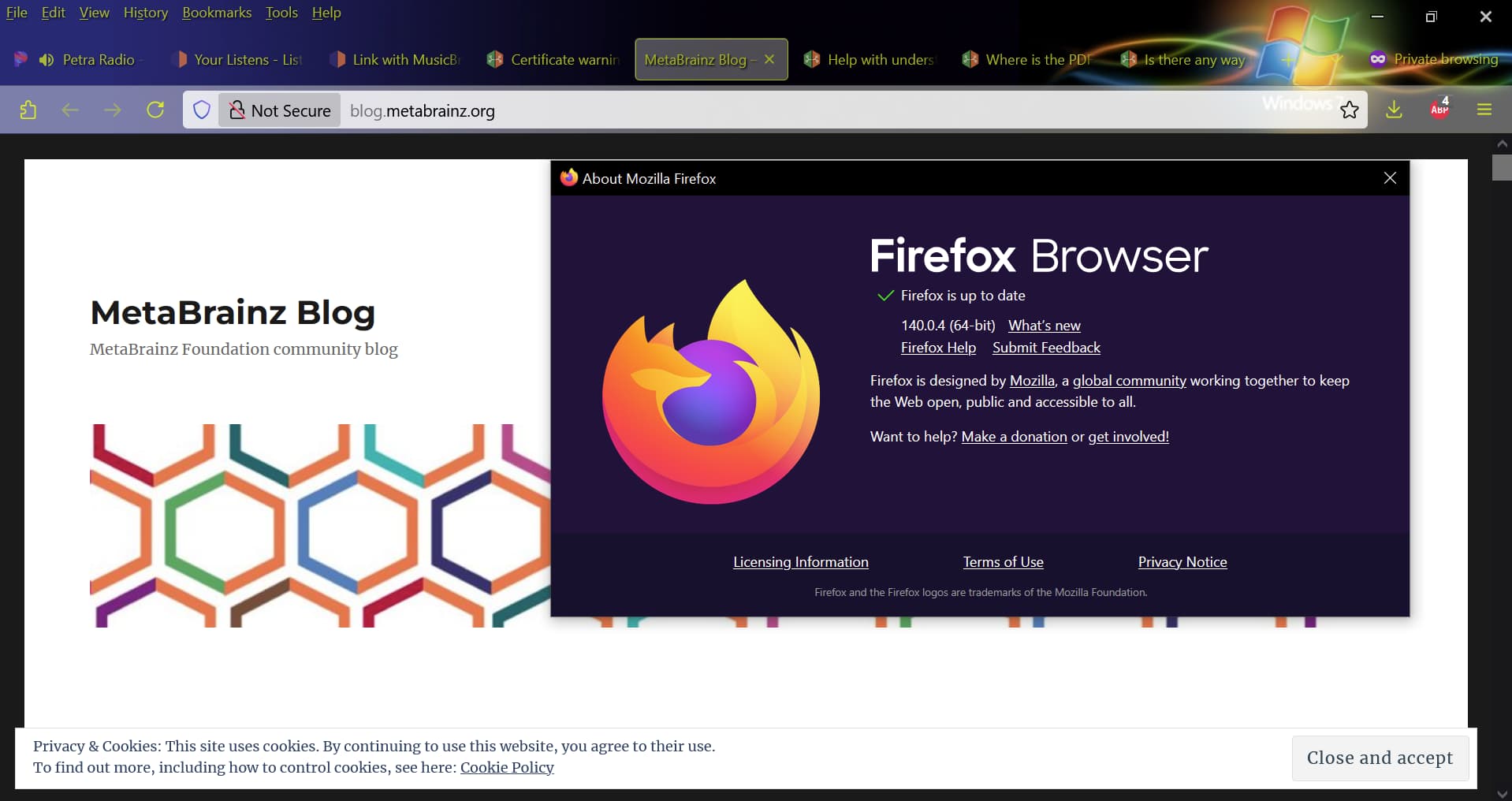The width and height of the screenshot is (1512, 801).
Task: Click Make a donation link
Action: tap(1014, 437)
